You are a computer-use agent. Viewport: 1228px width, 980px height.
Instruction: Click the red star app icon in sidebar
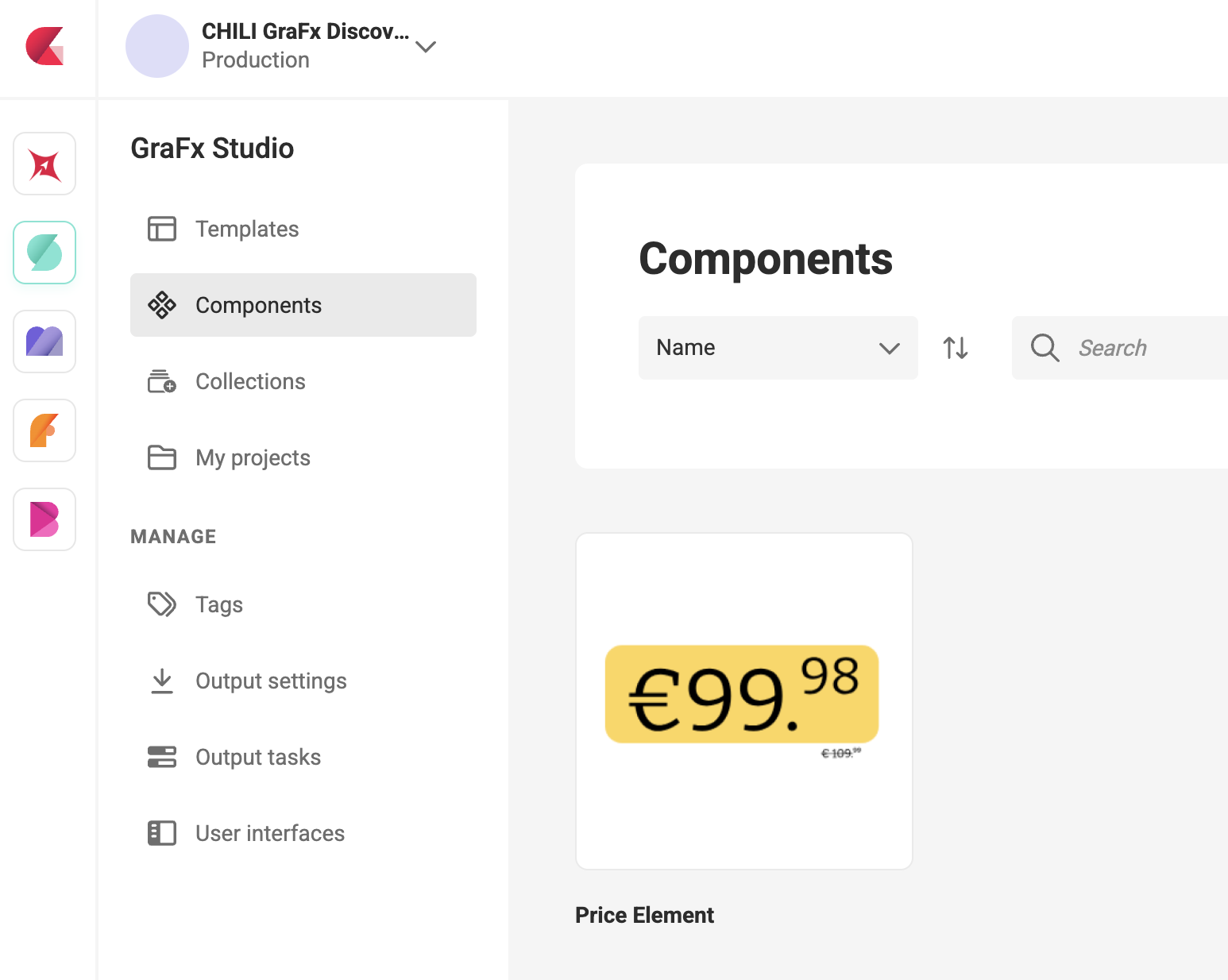(x=44, y=164)
